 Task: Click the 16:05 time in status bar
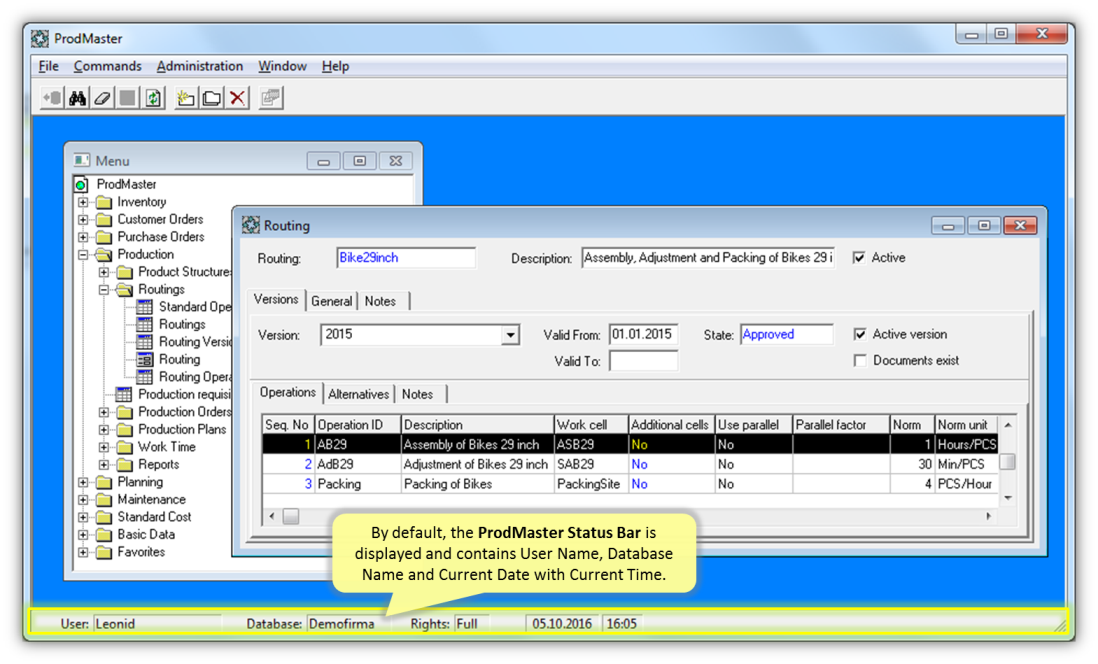point(622,623)
